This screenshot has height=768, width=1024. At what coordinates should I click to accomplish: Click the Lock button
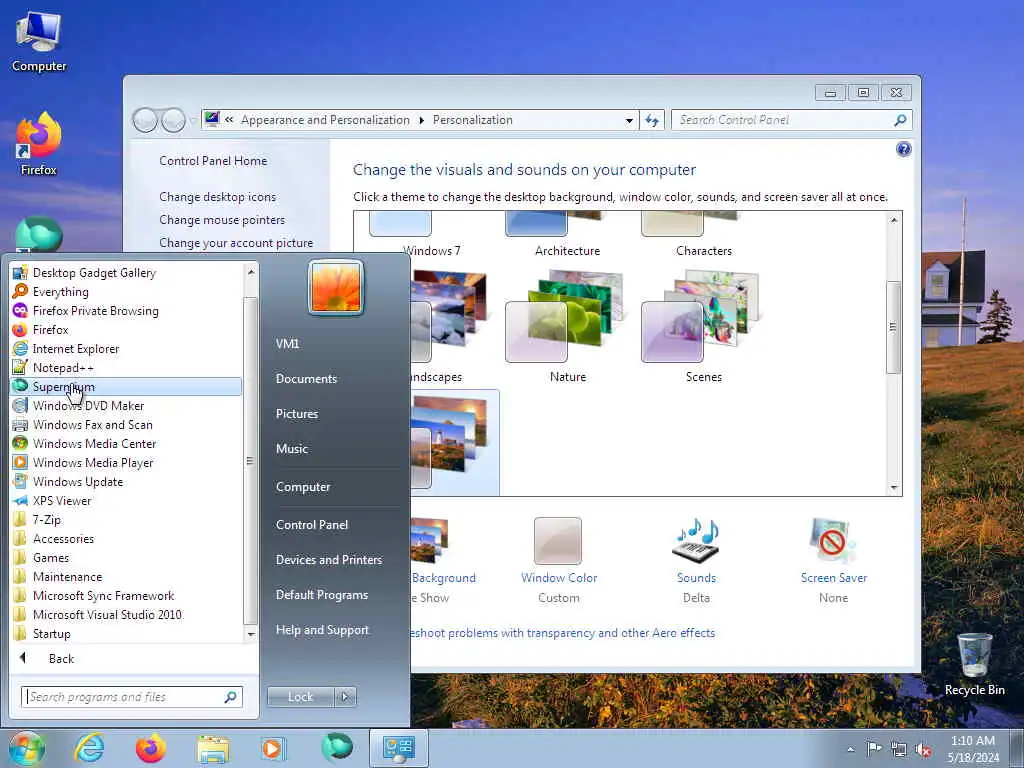(x=300, y=697)
